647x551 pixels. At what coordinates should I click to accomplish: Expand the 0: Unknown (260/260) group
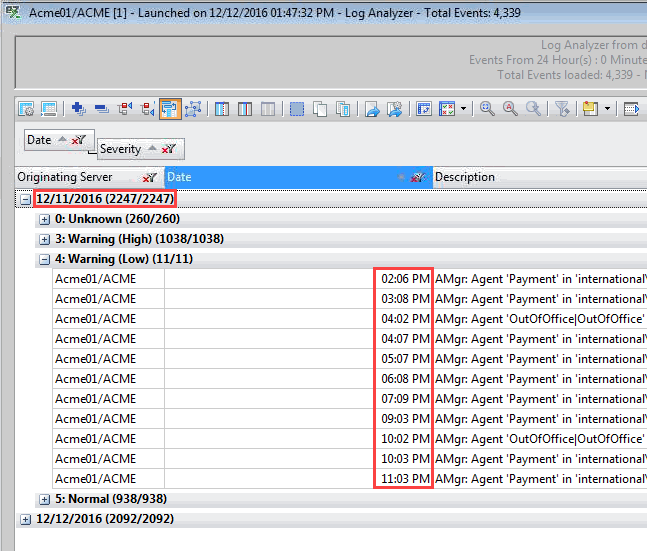[44, 219]
